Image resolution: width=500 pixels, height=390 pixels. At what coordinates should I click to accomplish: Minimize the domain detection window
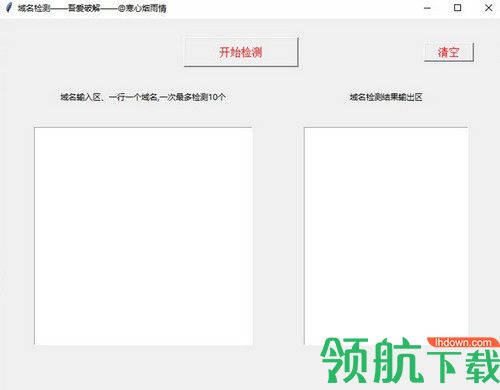[x=427, y=8]
